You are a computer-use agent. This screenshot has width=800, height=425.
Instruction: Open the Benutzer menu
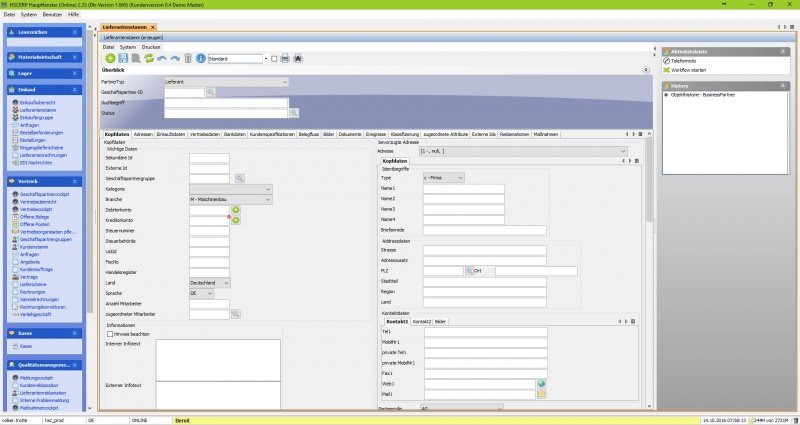tap(52, 15)
